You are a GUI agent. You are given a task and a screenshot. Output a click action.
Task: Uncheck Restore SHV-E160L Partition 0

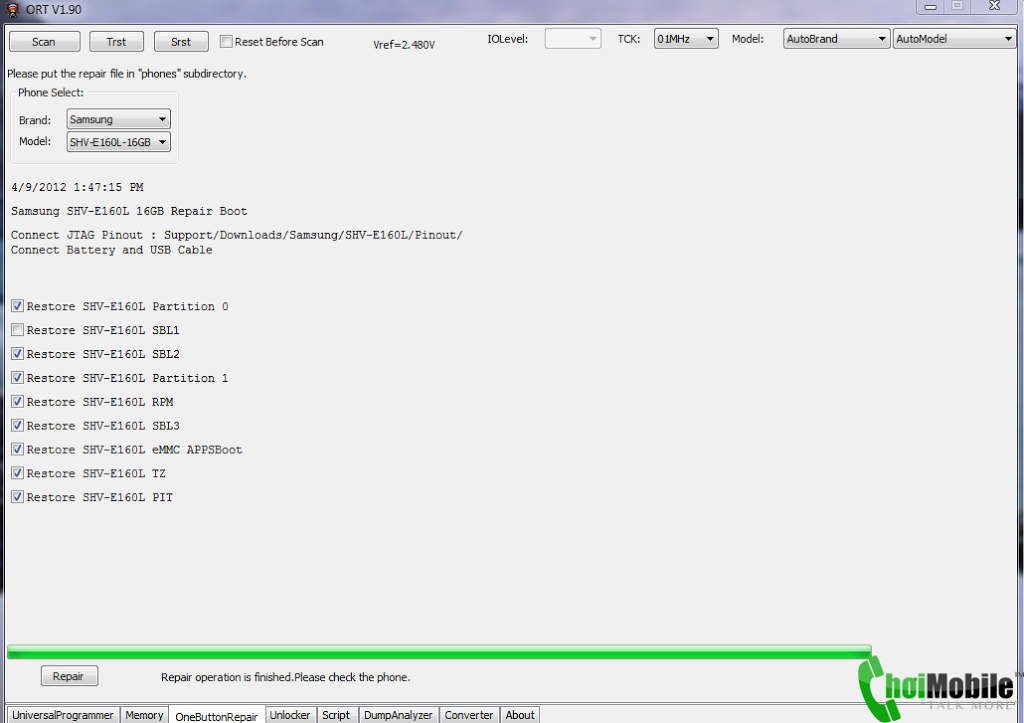pyautogui.click(x=18, y=306)
